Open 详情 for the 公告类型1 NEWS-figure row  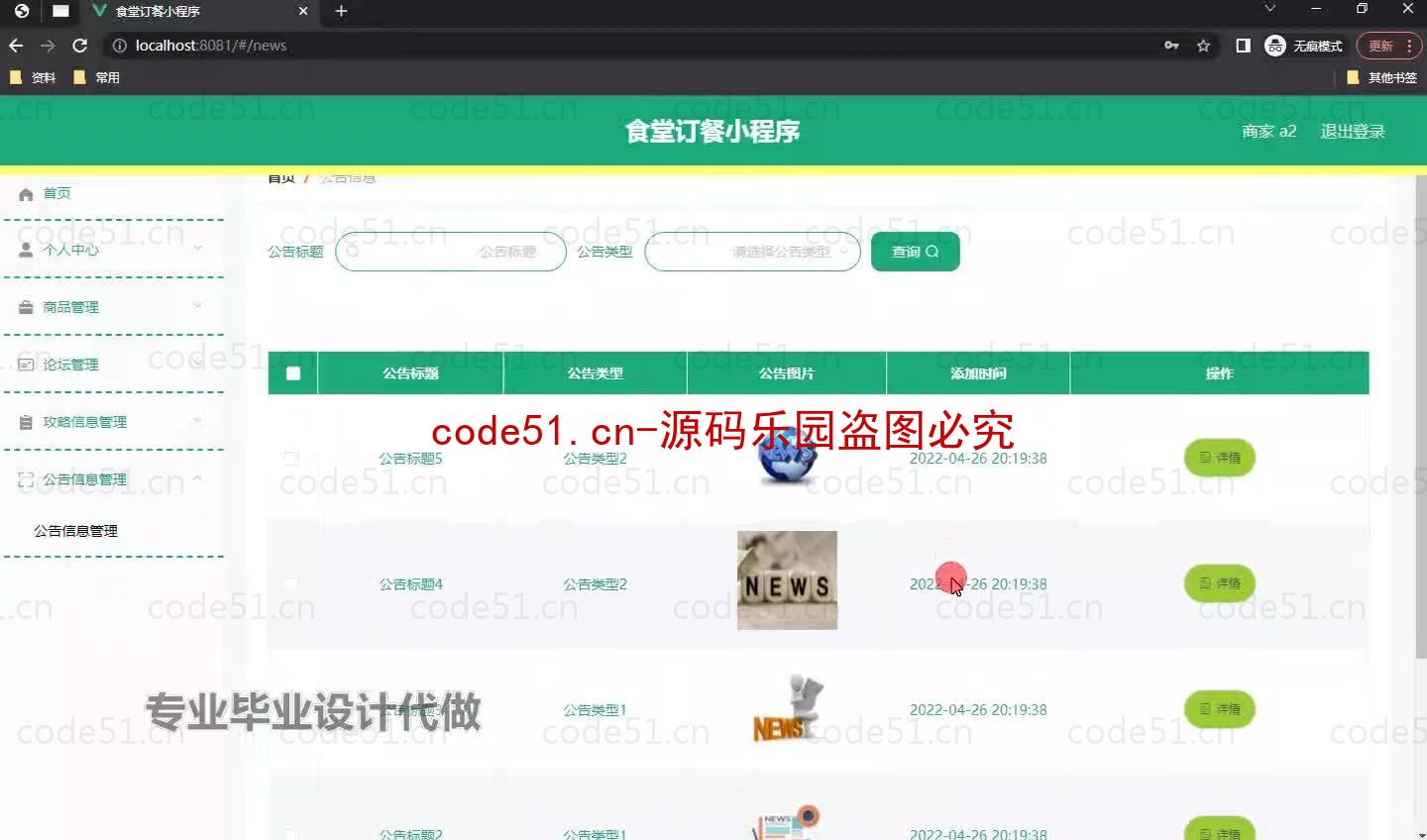[1219, 709]
